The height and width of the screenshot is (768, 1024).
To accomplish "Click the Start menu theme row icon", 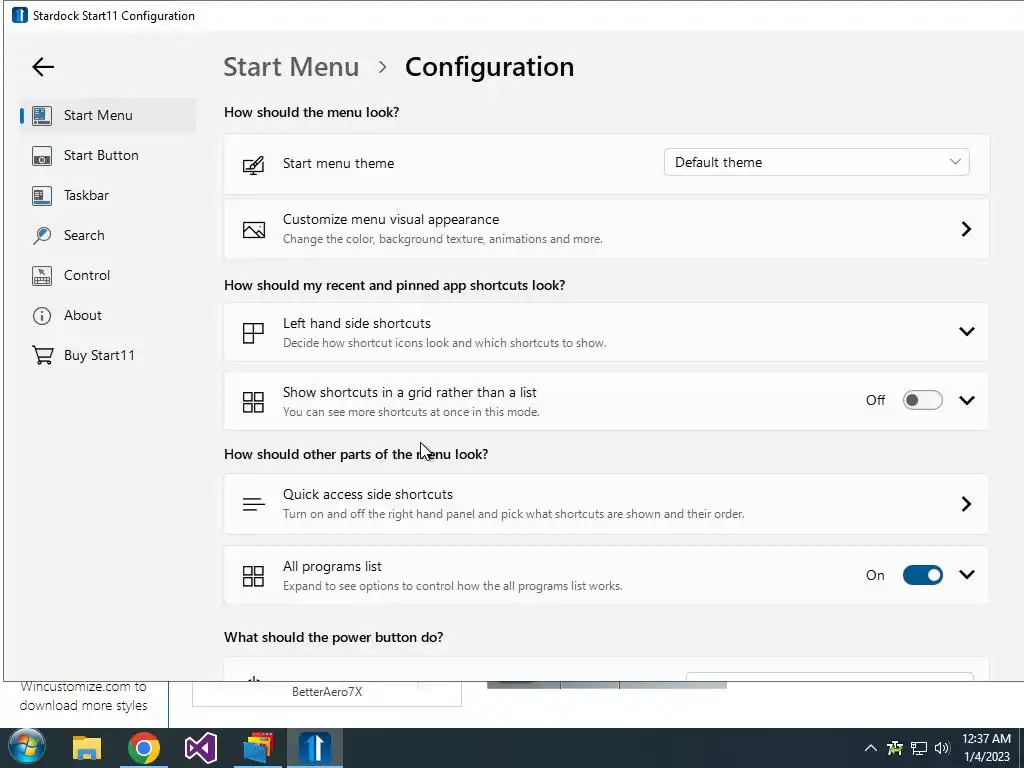I will 253,165.
